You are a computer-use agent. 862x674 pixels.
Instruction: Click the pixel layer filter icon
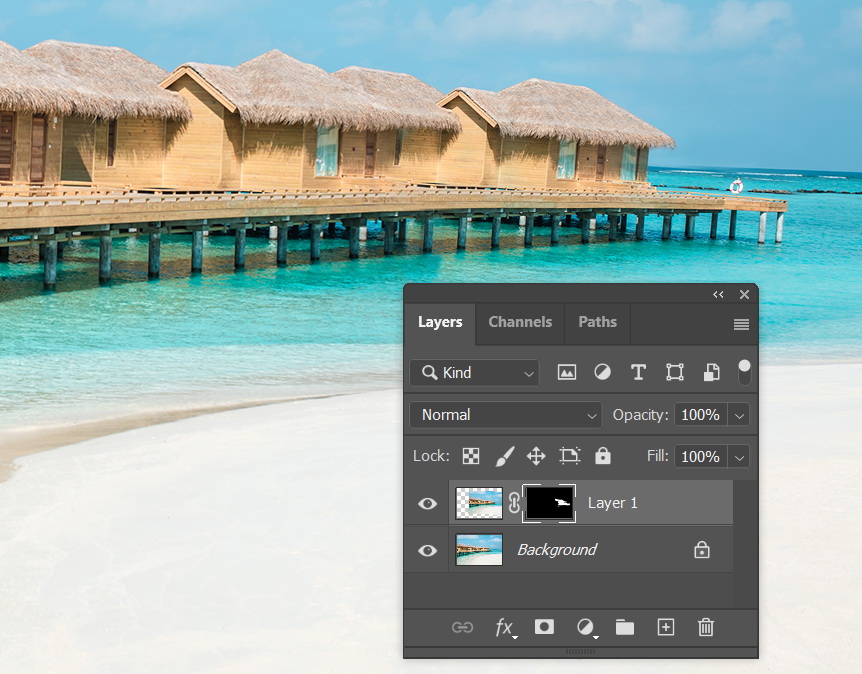pyautogui.click(x=567, y=373)
